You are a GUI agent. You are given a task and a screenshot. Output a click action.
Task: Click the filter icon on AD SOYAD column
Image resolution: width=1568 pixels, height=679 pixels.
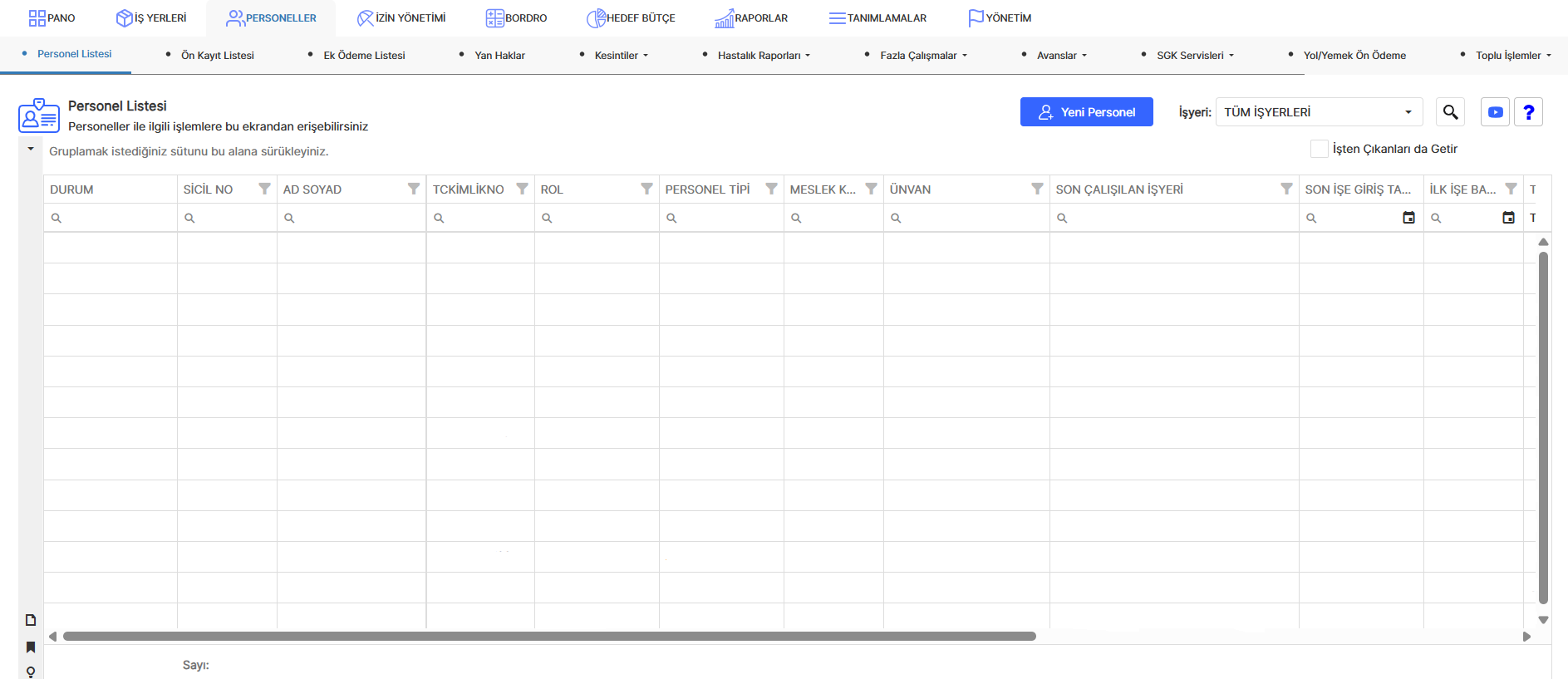414,189
